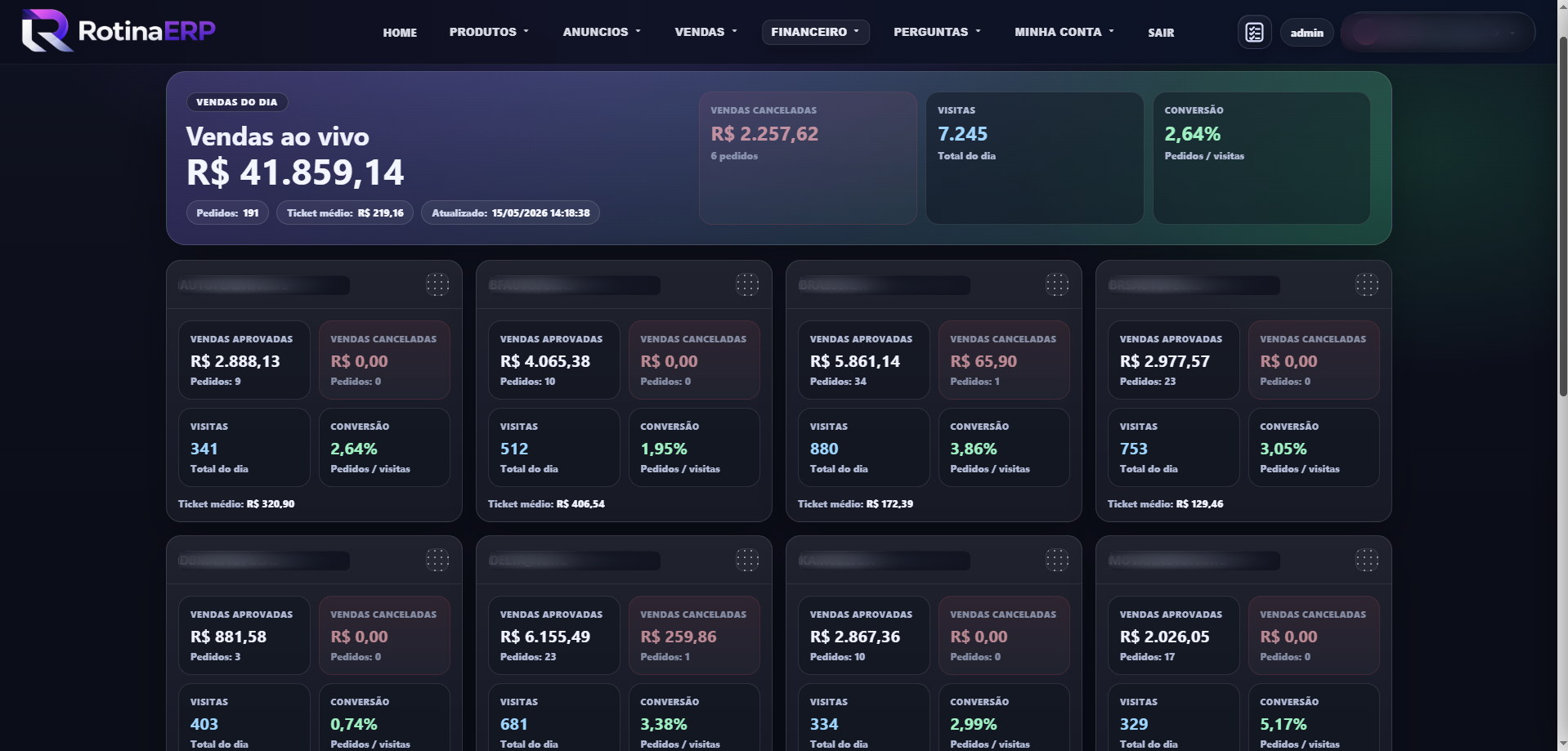1568x751 pixels.
Task: Click Ticket médio R$ 129,46 text
Action: (x=1166, y=504)
